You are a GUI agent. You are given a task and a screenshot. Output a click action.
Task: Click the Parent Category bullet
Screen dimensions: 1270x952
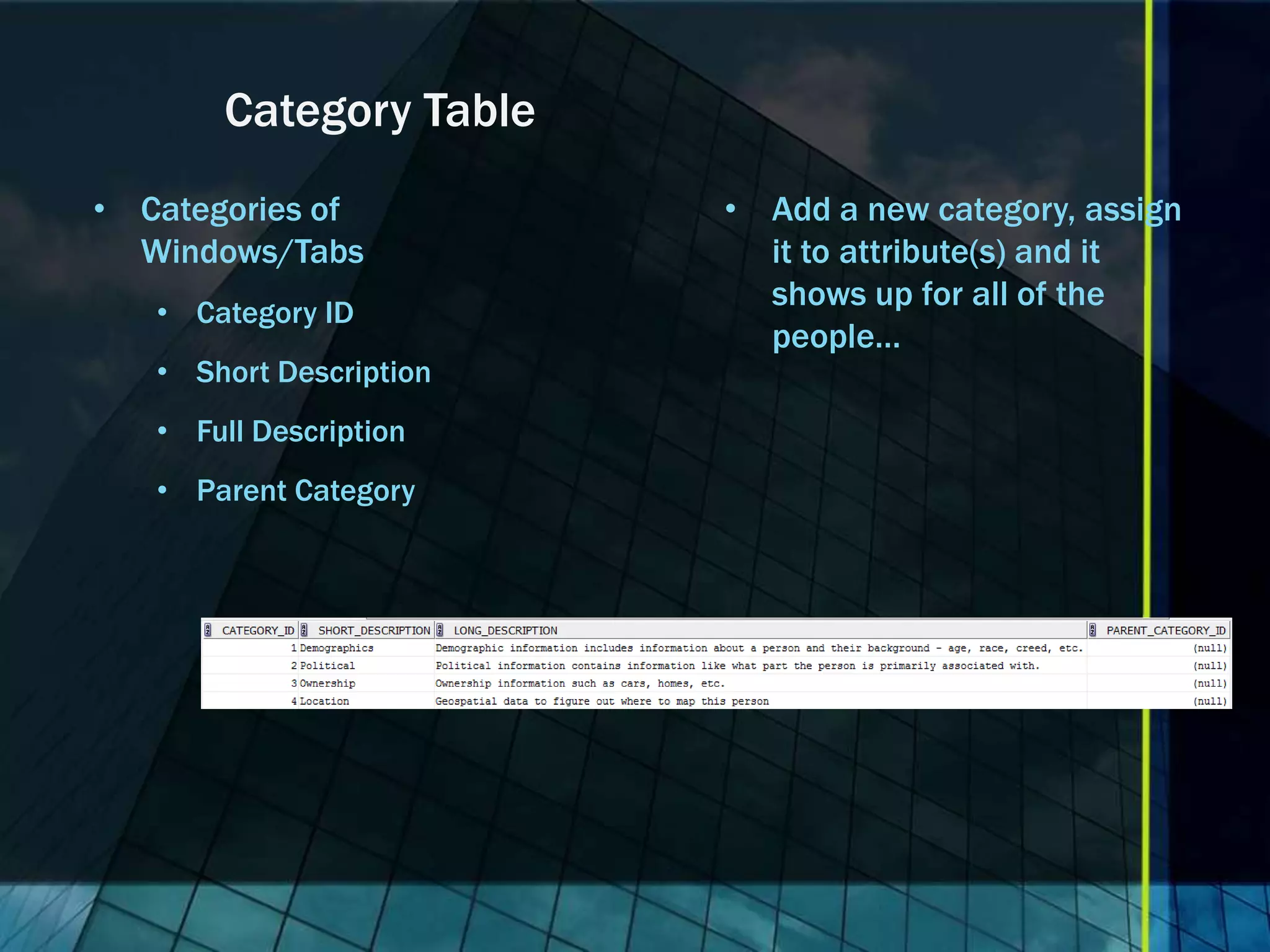click(306, 491)
